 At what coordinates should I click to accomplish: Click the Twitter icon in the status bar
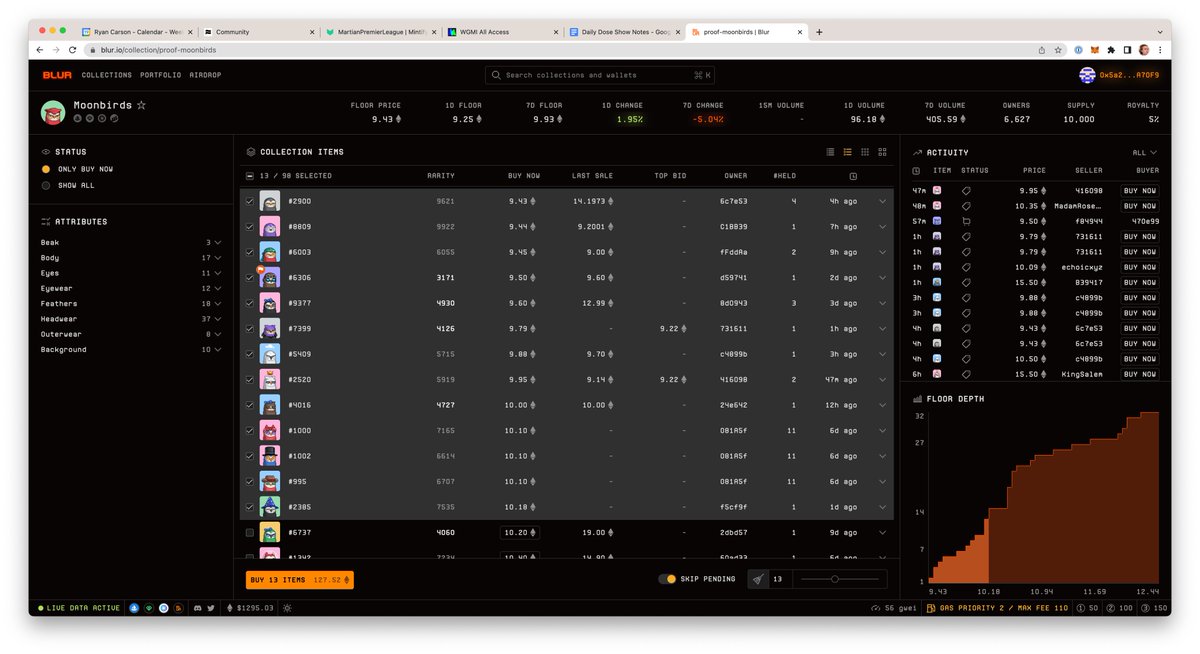point(211,608)
